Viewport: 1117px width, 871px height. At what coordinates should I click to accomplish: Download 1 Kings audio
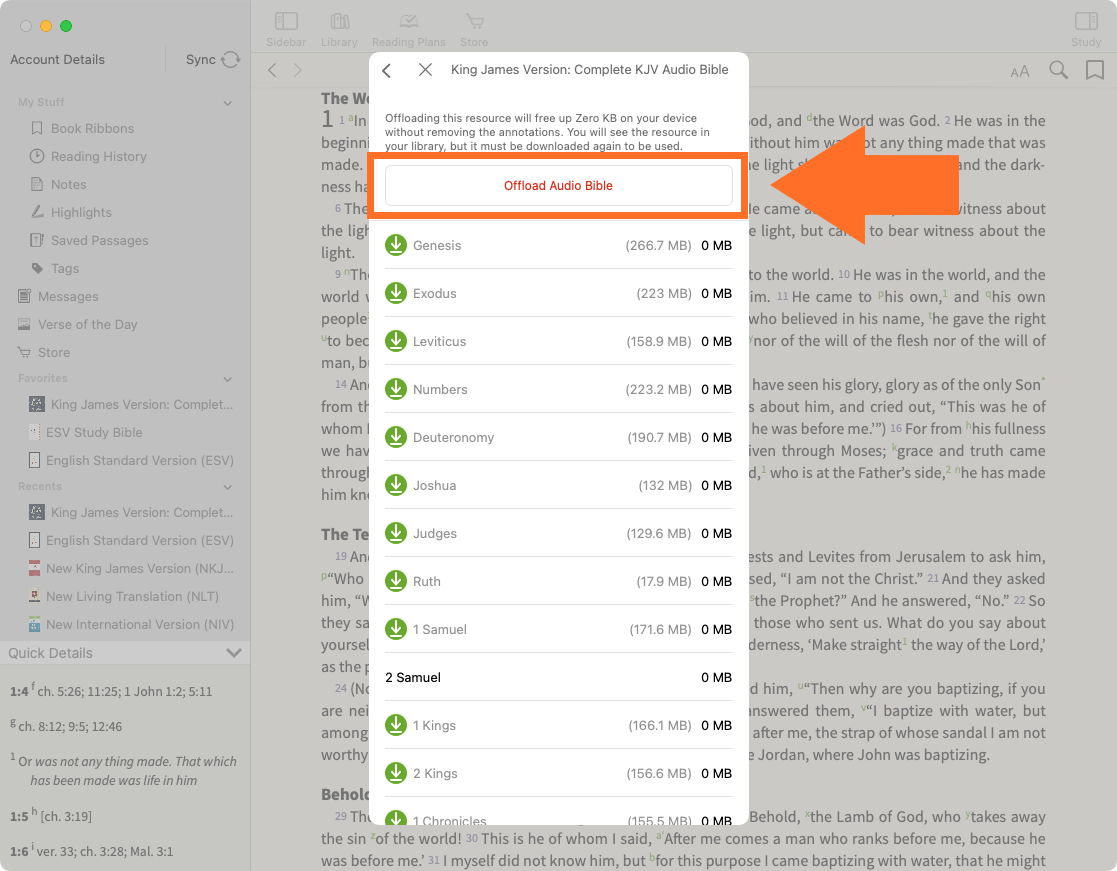396,725
